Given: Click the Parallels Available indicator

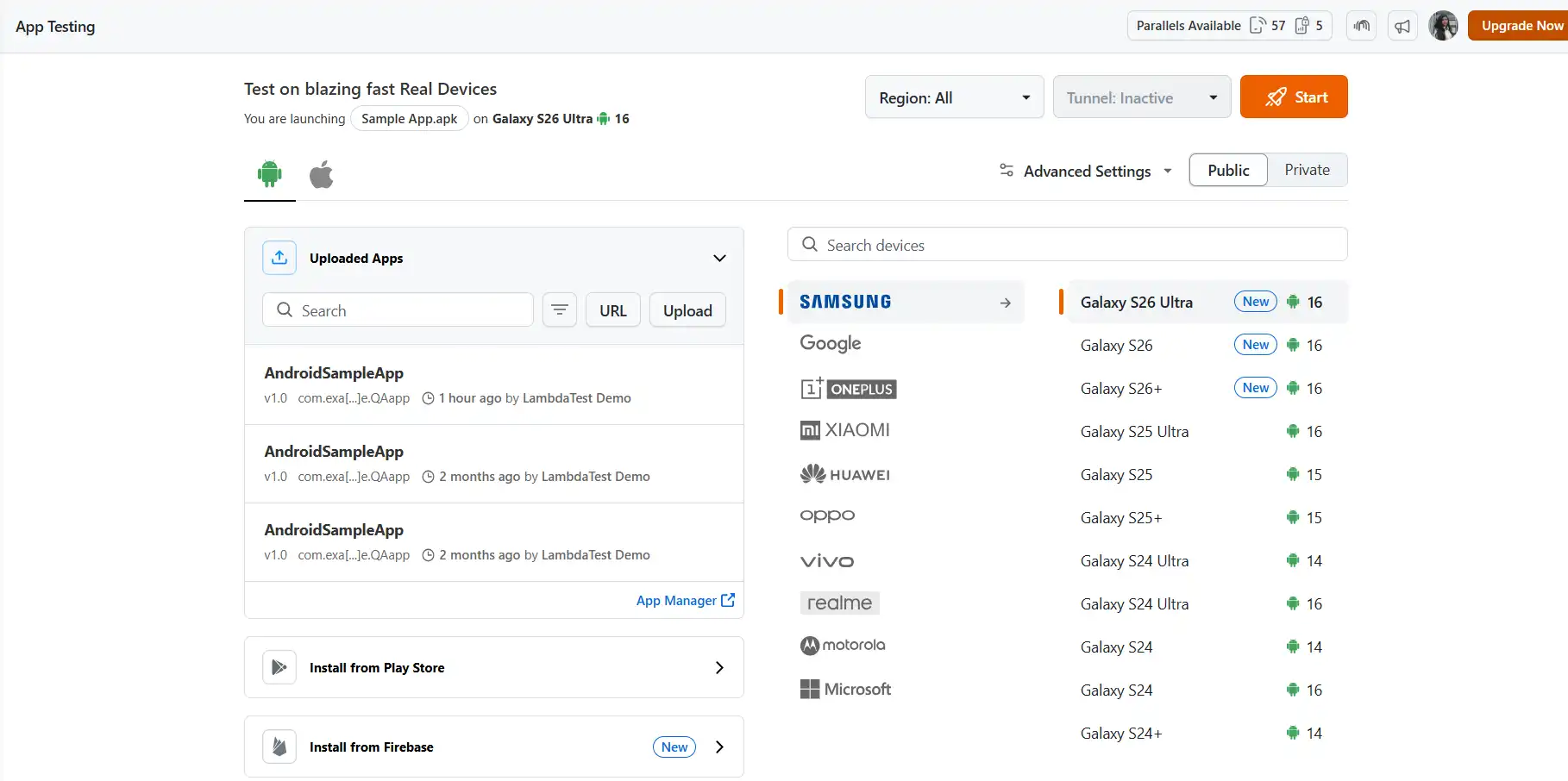Looking at the screenshot, I should tap(1229, 25).
